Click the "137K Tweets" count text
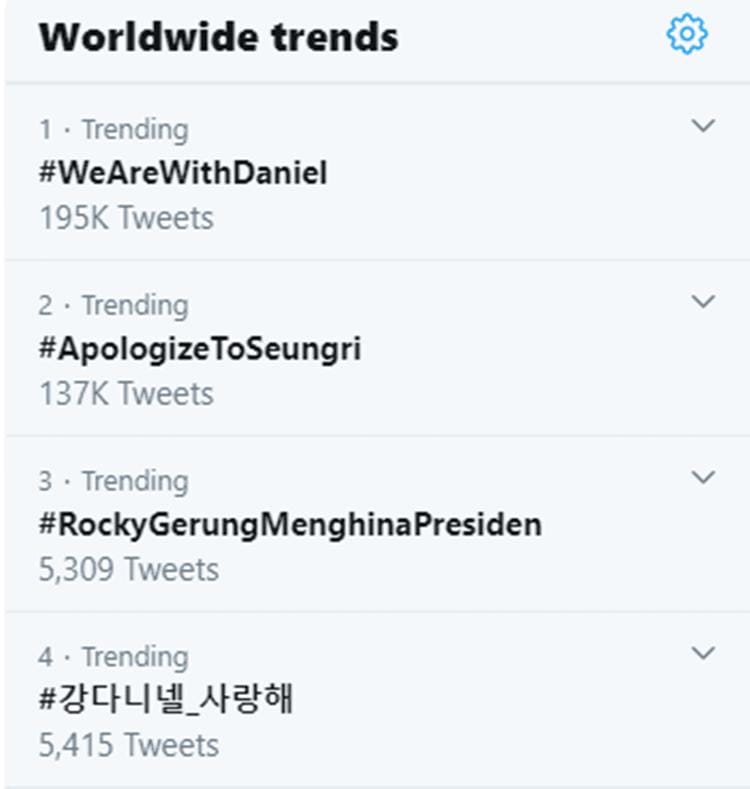Image resolution: width=750 pixels, height=789 pixels. 126,394
